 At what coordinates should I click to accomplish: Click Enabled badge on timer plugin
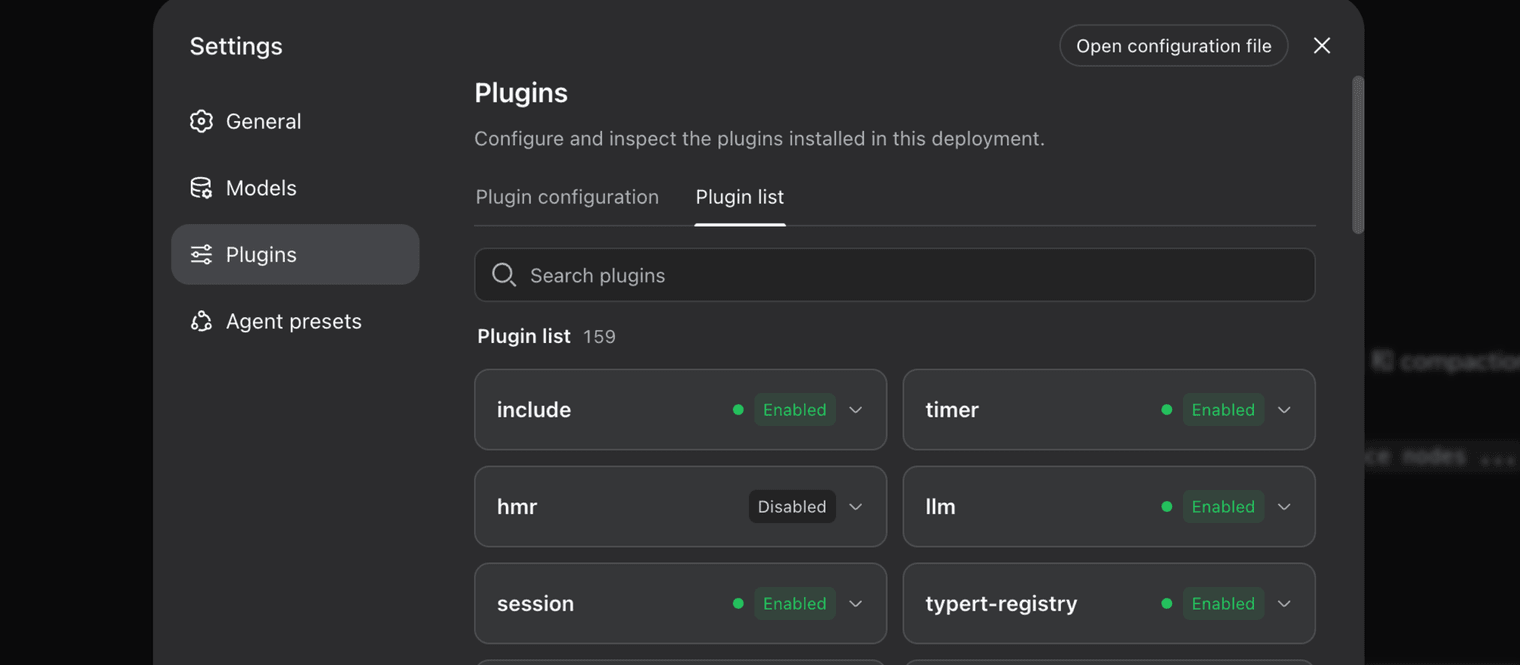tap(1223, 410)
